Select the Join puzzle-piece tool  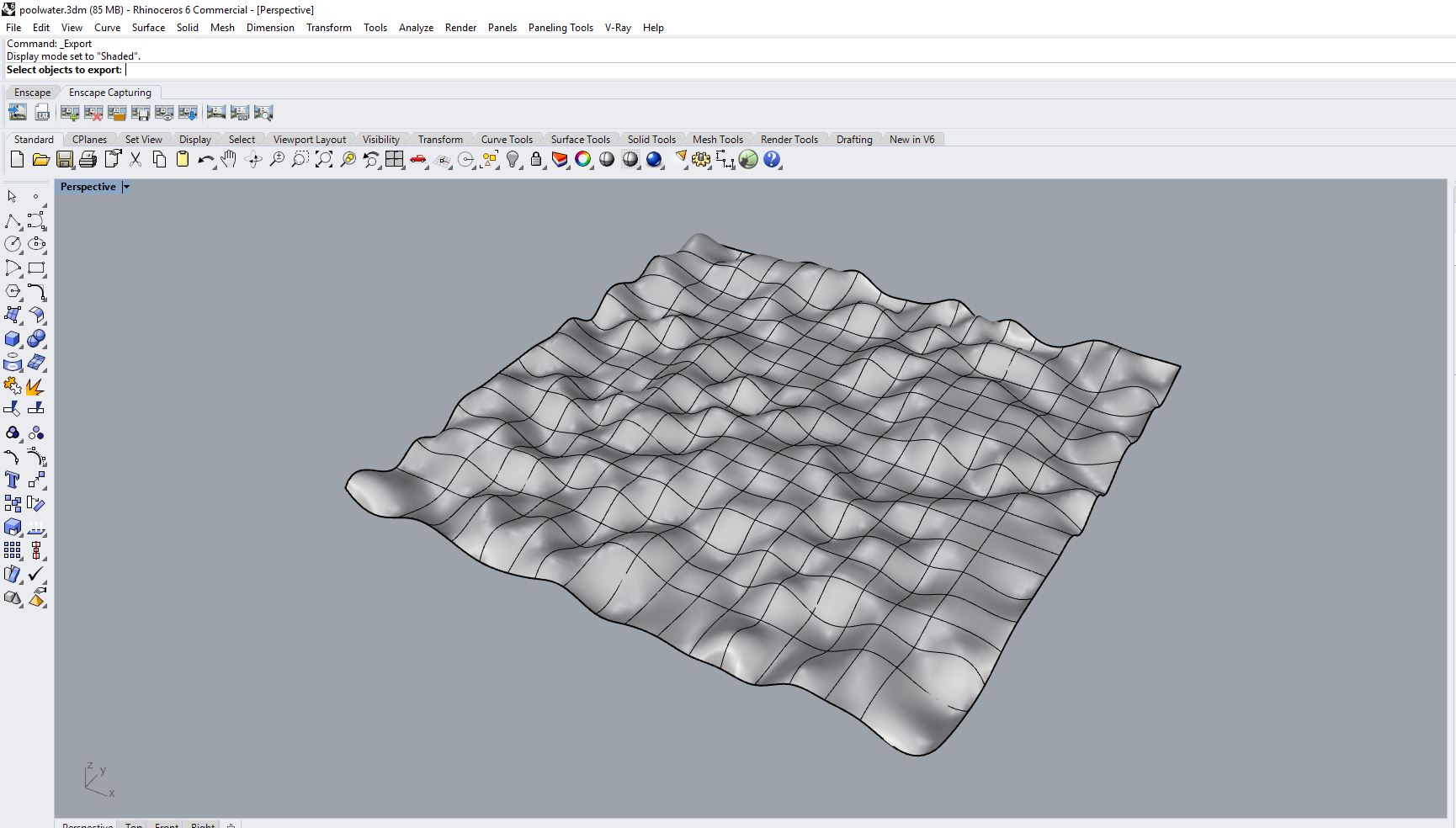coord(13,386)
